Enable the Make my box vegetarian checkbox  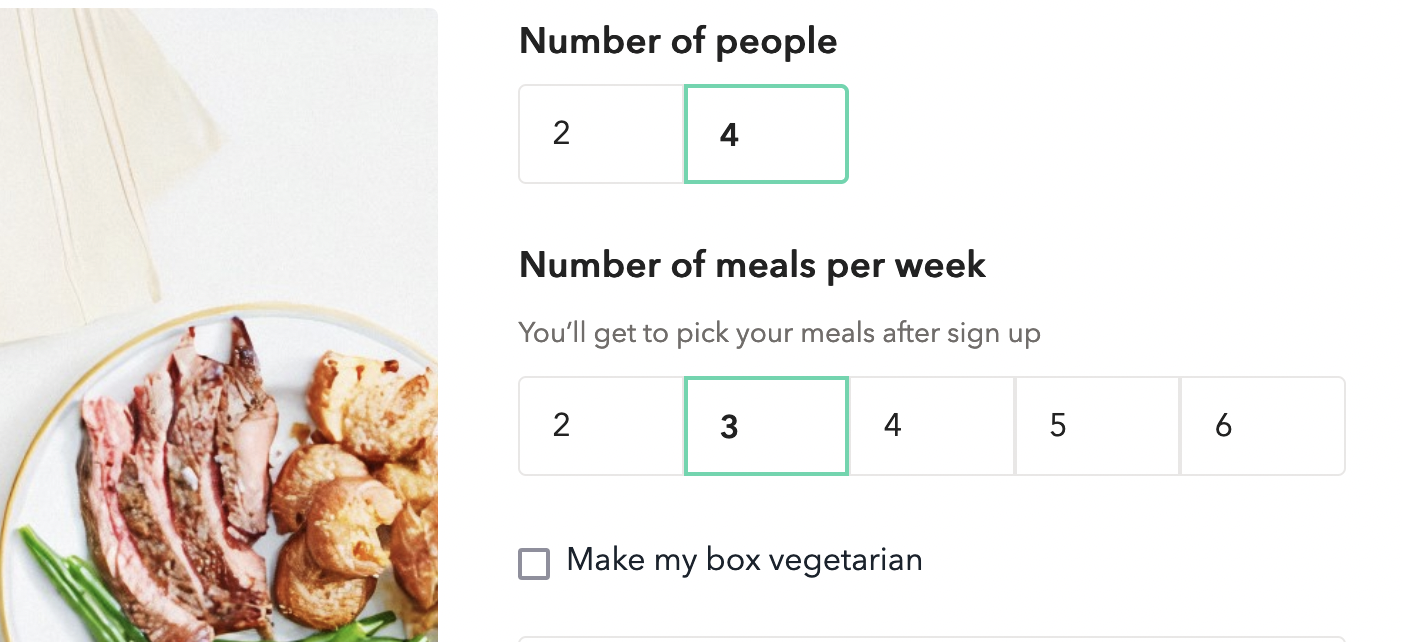534,563
